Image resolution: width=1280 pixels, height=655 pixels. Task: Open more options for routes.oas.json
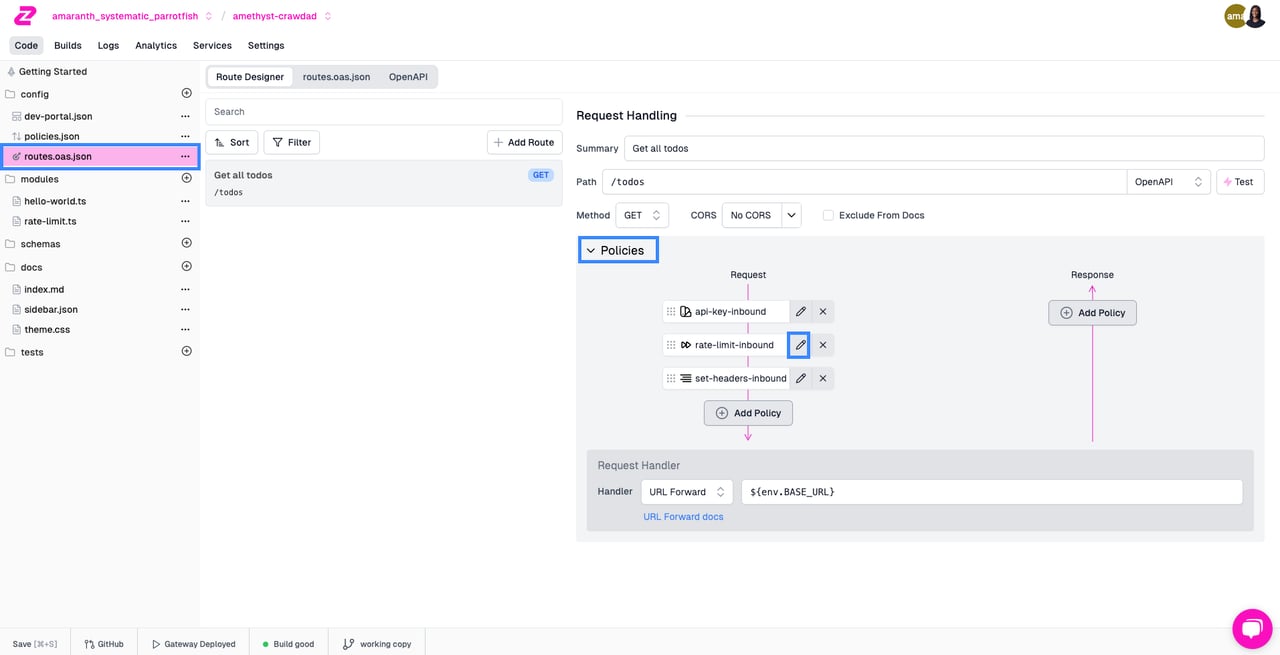coord(185,156)
